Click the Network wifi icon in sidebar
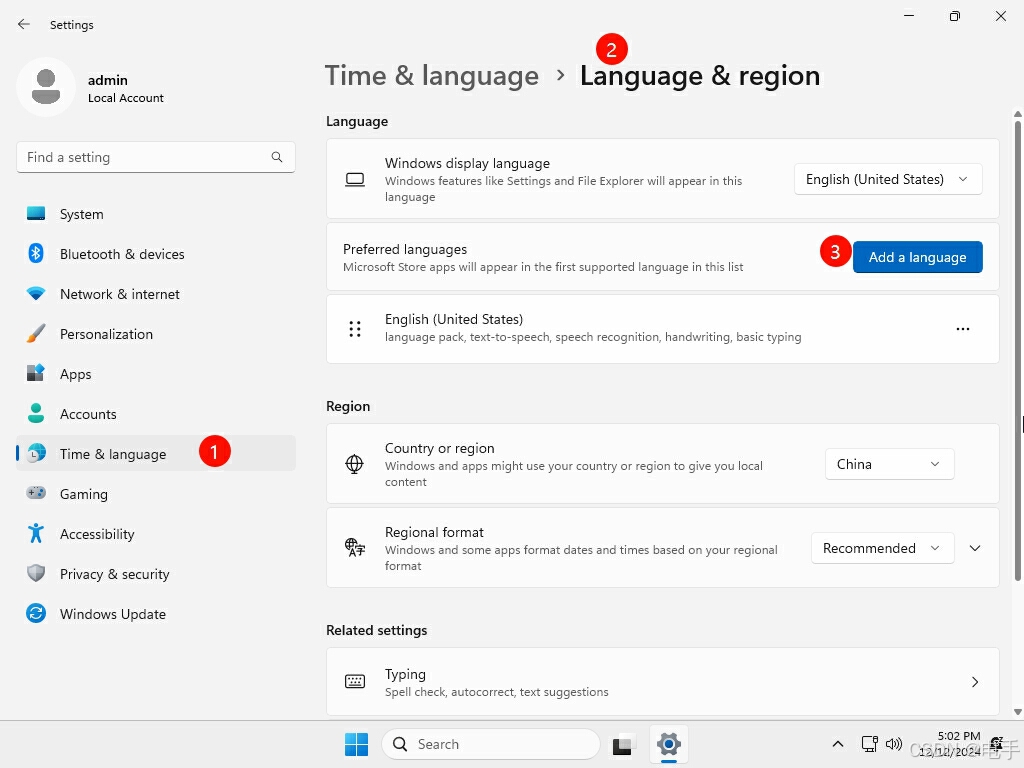The image size is (1024, 768). (36, 294)
